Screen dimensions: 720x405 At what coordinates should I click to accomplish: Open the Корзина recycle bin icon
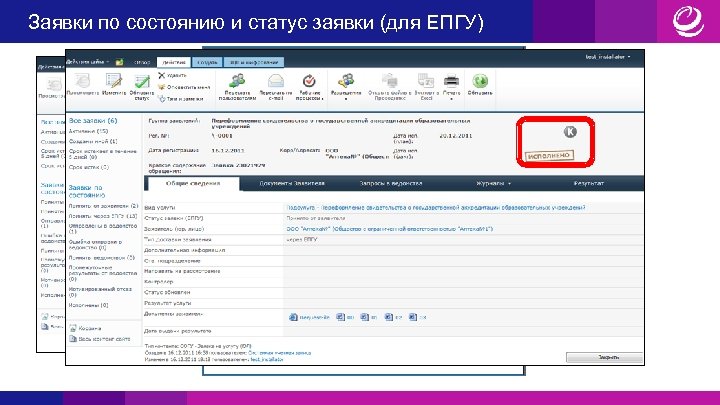coord(73,328)
